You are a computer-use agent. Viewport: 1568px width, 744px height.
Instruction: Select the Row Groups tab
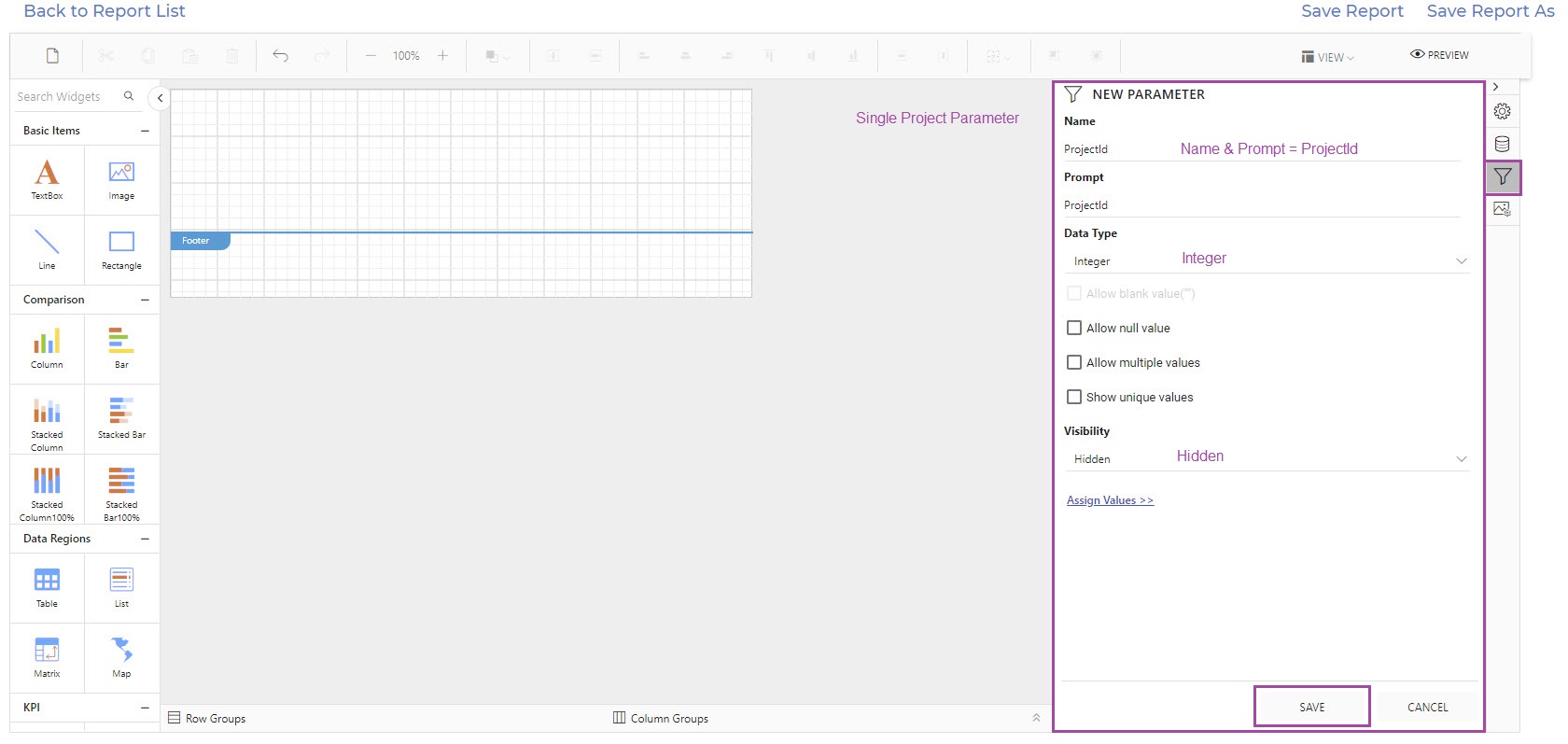click(206, 719)
